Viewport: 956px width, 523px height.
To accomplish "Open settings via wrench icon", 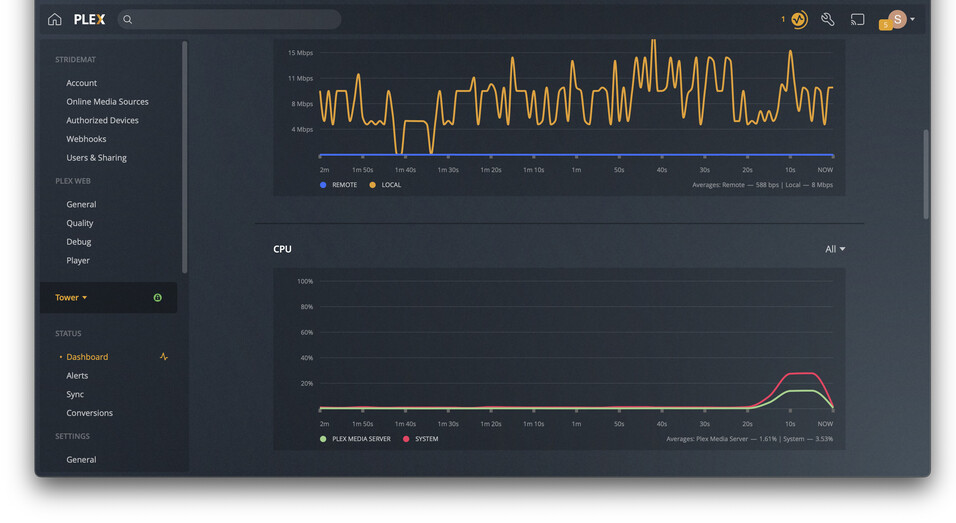I will (827, 20).
